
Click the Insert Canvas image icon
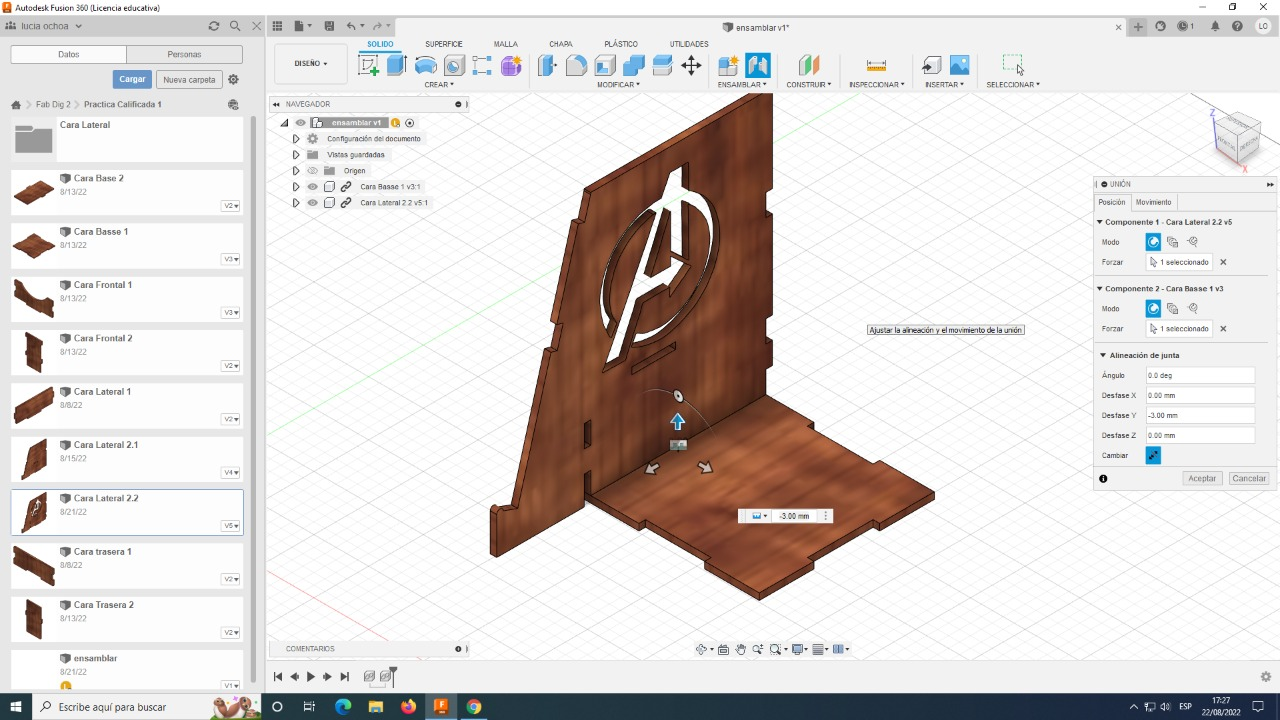[959, 66]
